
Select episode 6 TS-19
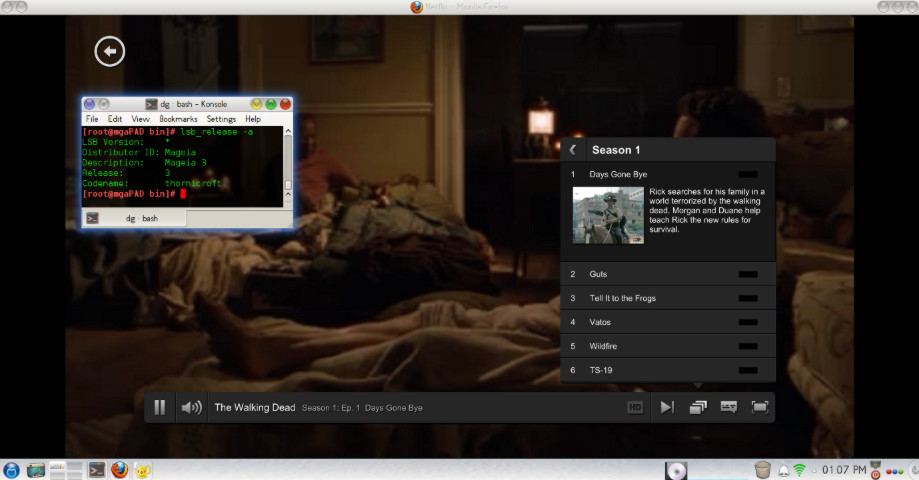pos(668,370)
